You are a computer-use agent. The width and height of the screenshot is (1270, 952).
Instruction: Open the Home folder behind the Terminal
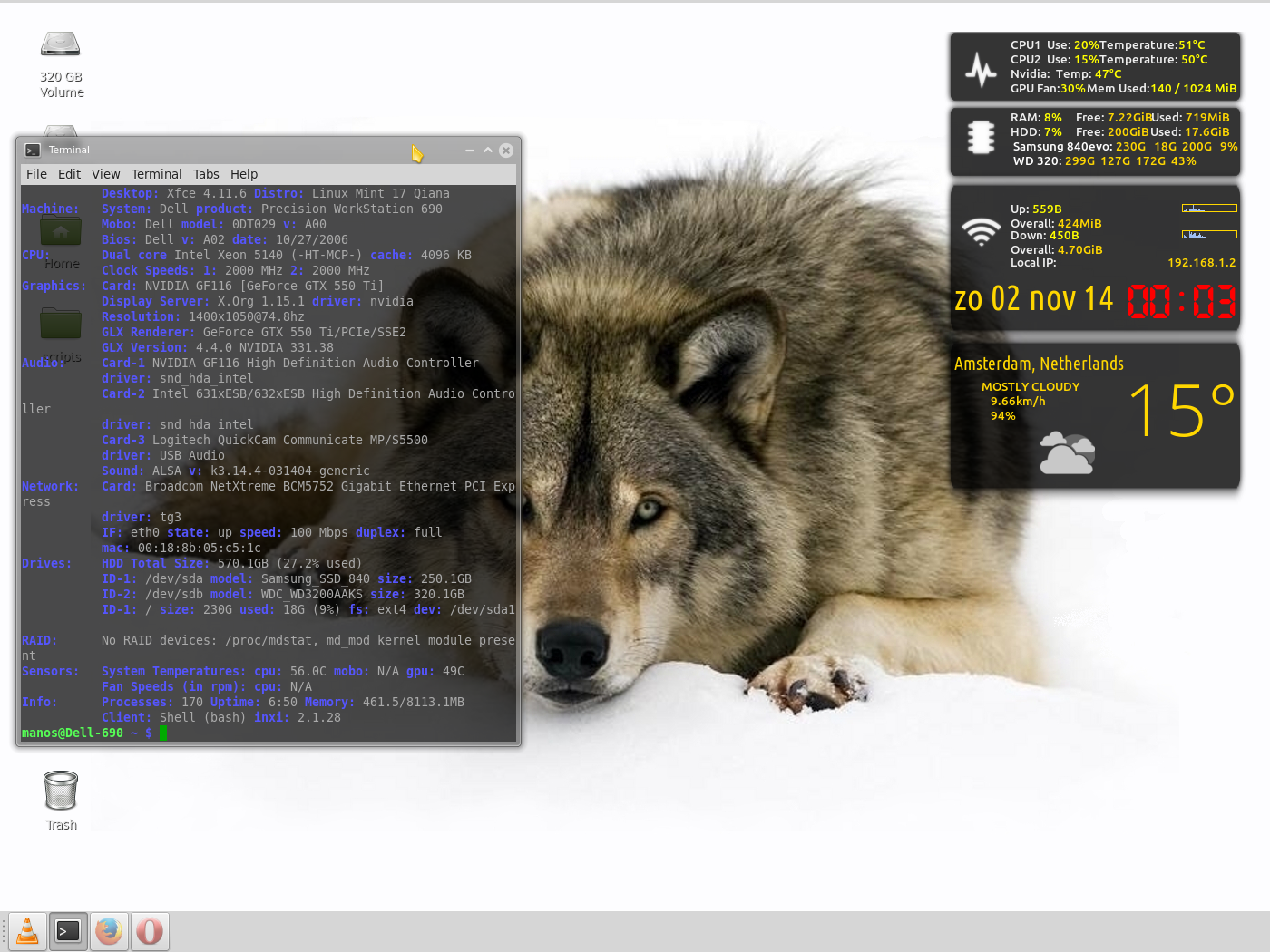(x=61, y=232)
